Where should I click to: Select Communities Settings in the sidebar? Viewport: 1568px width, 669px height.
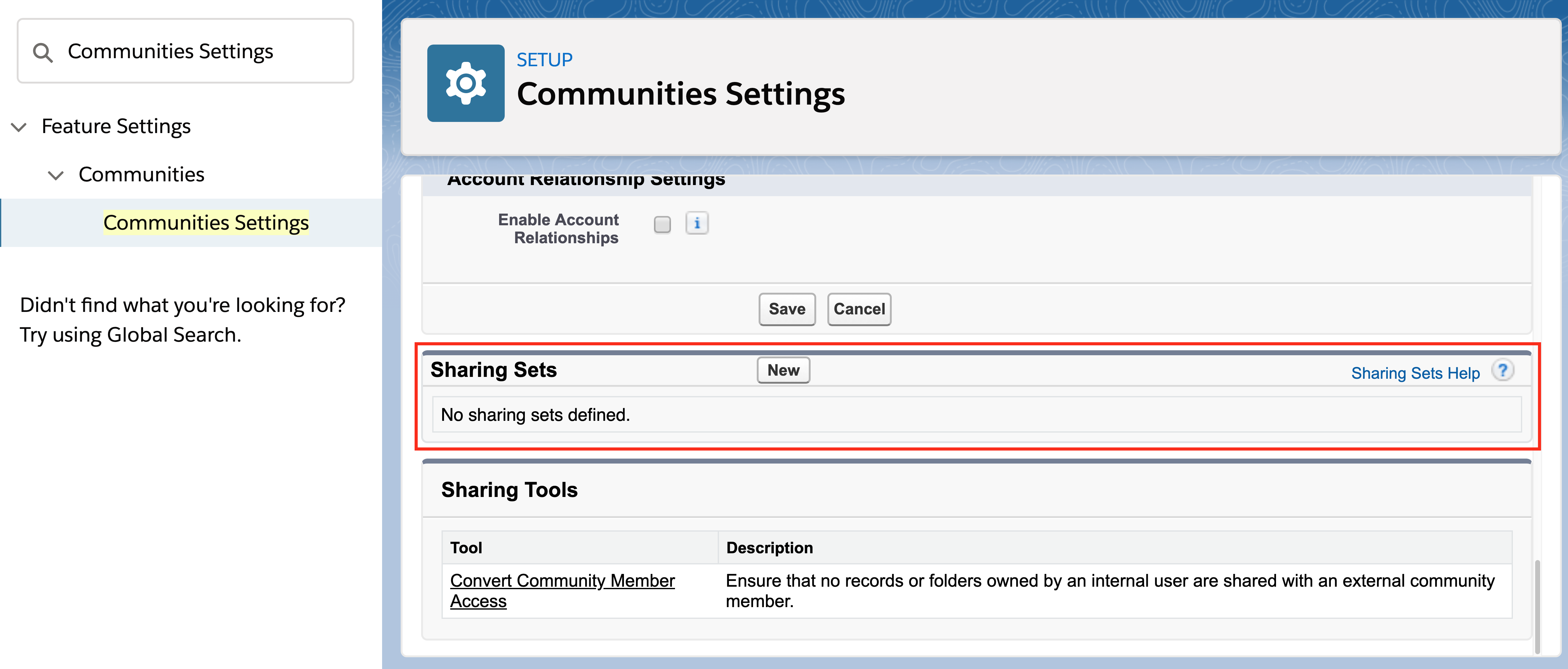206,222
